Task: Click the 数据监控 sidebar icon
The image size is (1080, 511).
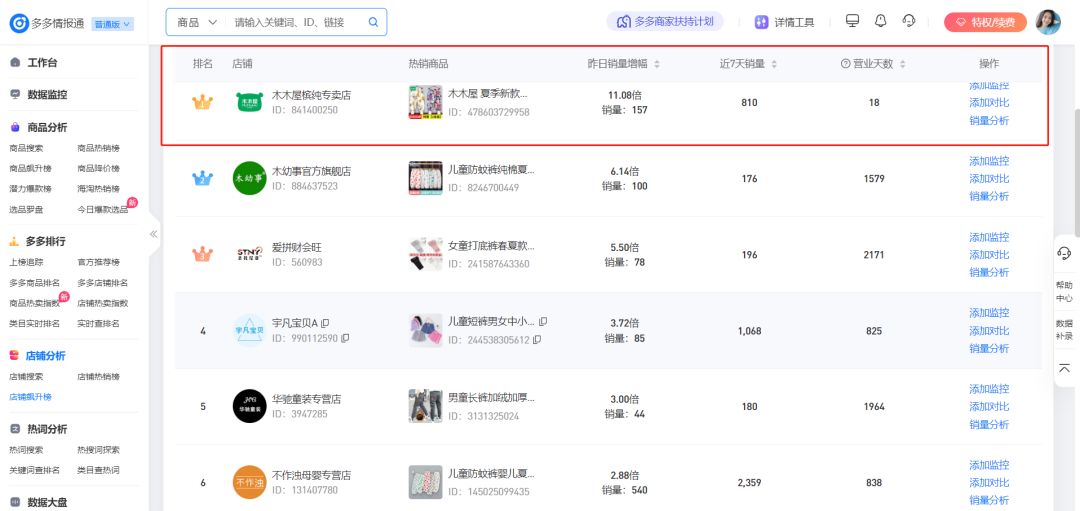Action: (x=15, y=94)
